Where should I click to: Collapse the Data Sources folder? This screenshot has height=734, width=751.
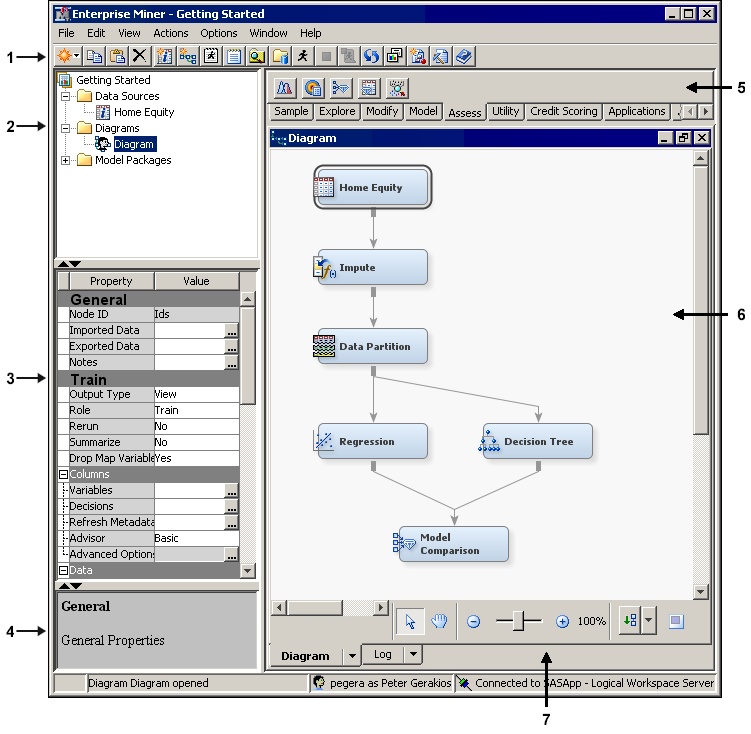point(66,96)
